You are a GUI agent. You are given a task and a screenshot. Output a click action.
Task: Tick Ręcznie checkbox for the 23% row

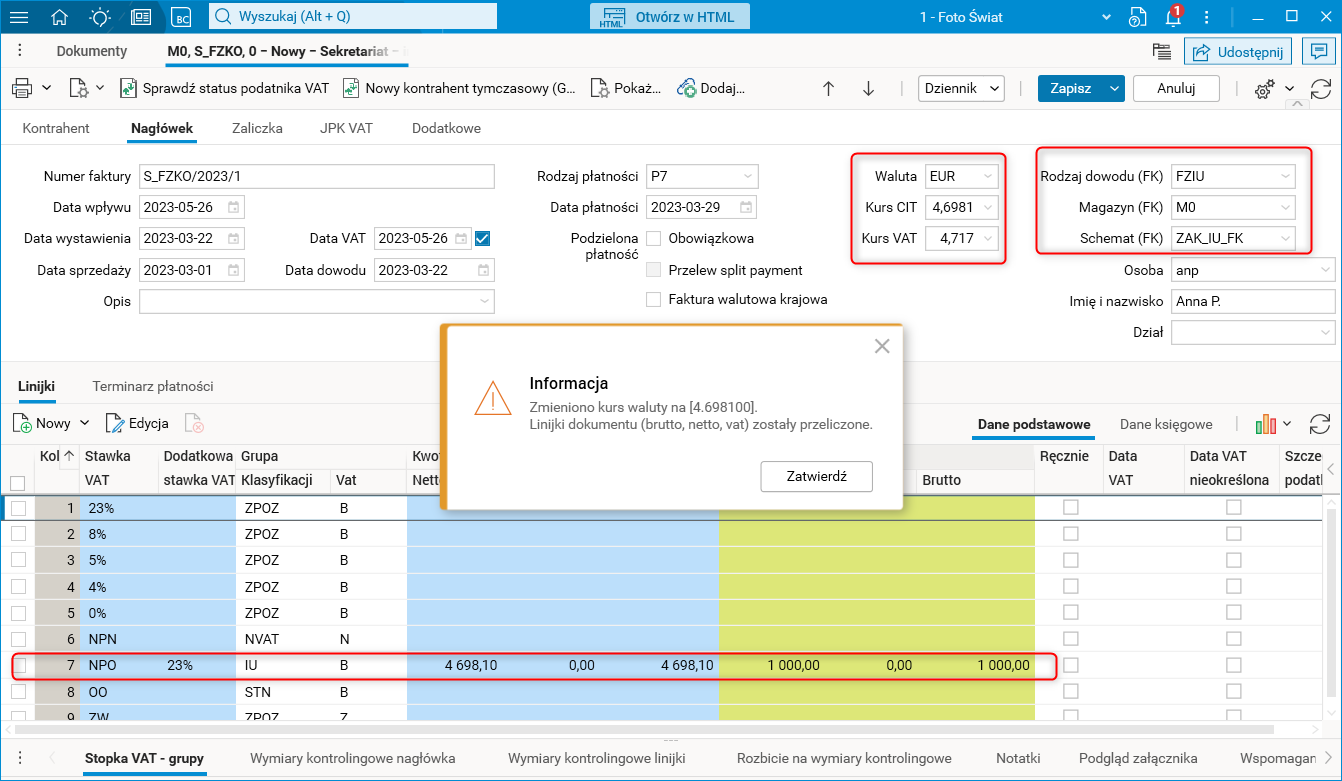(x=1071, y=507)
